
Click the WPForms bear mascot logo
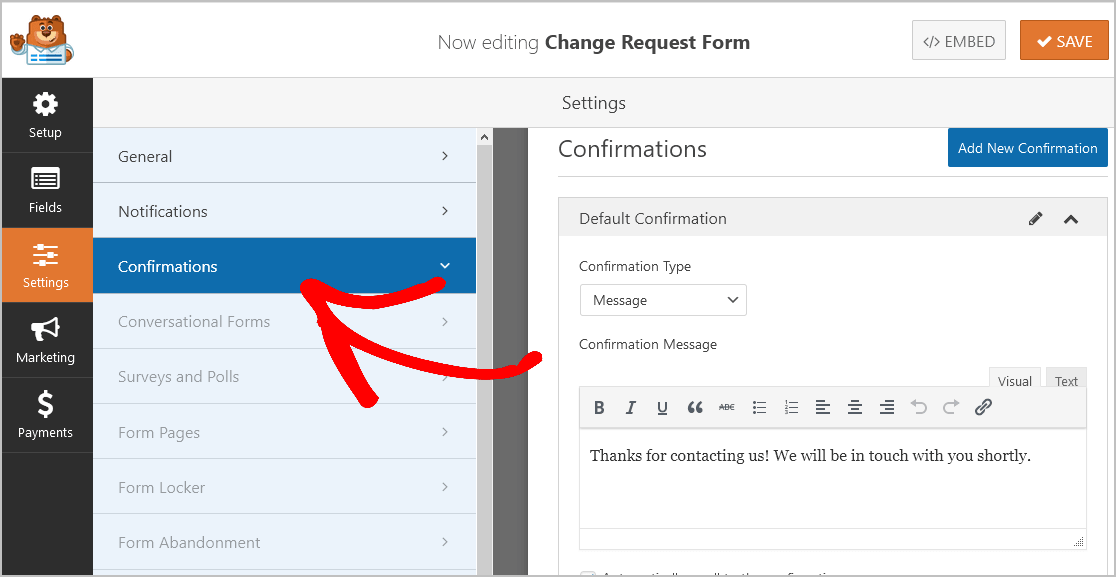pos(42,40)
